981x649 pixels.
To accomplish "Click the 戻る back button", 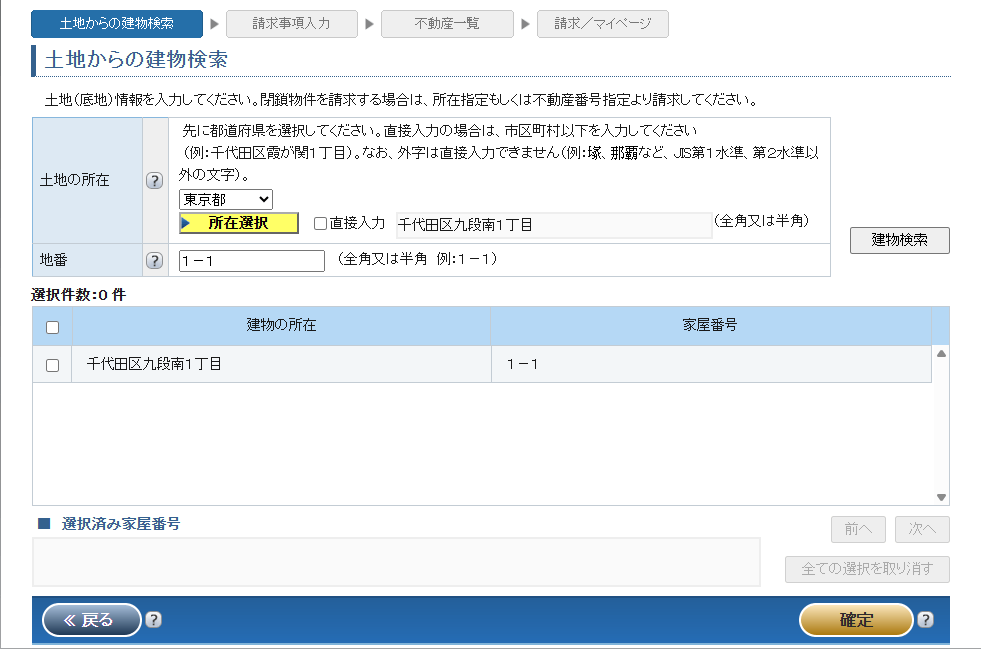I will [x=92, y=620].
